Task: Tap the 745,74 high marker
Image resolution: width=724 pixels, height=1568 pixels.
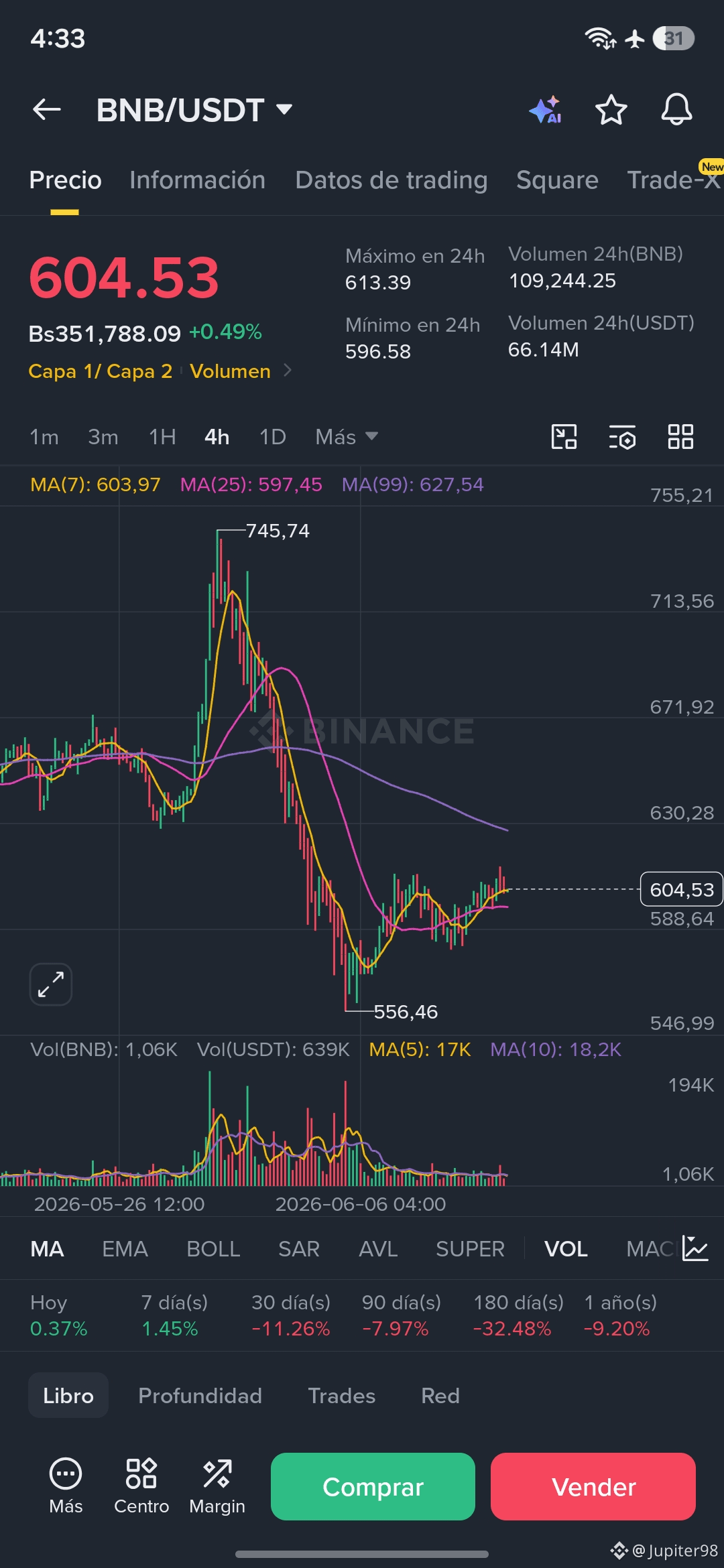Action: (x=278, y=531)
